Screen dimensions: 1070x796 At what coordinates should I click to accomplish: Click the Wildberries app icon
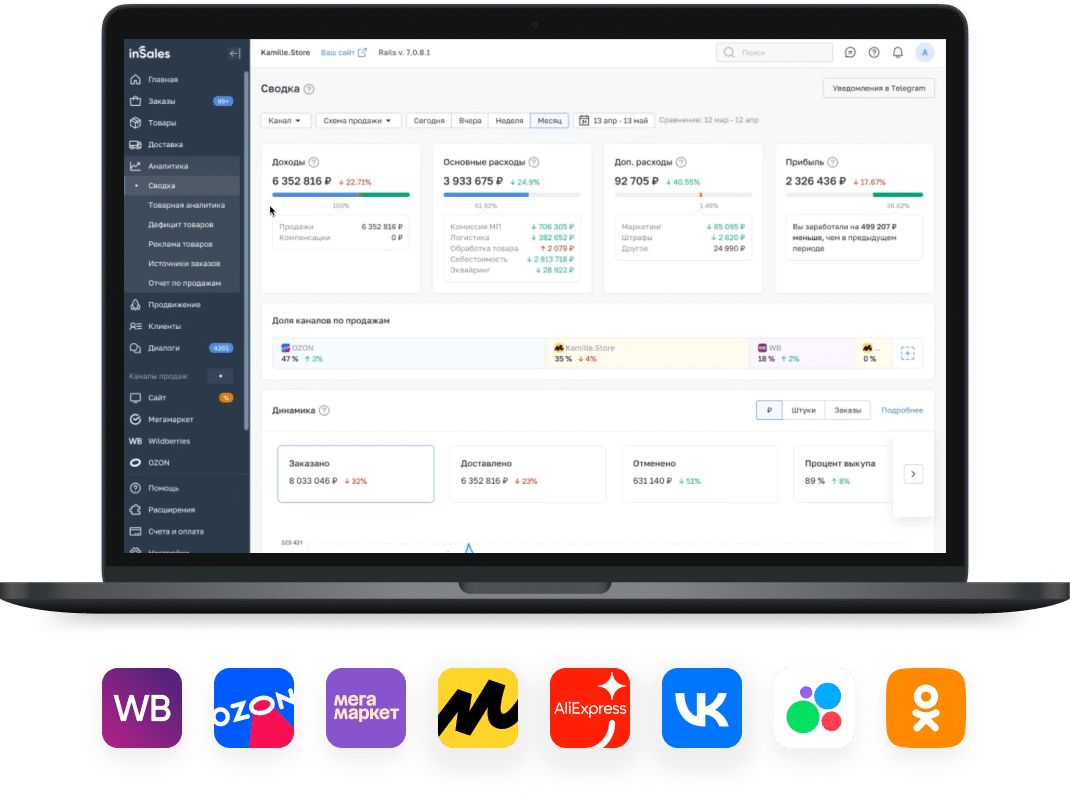[142, 709]
